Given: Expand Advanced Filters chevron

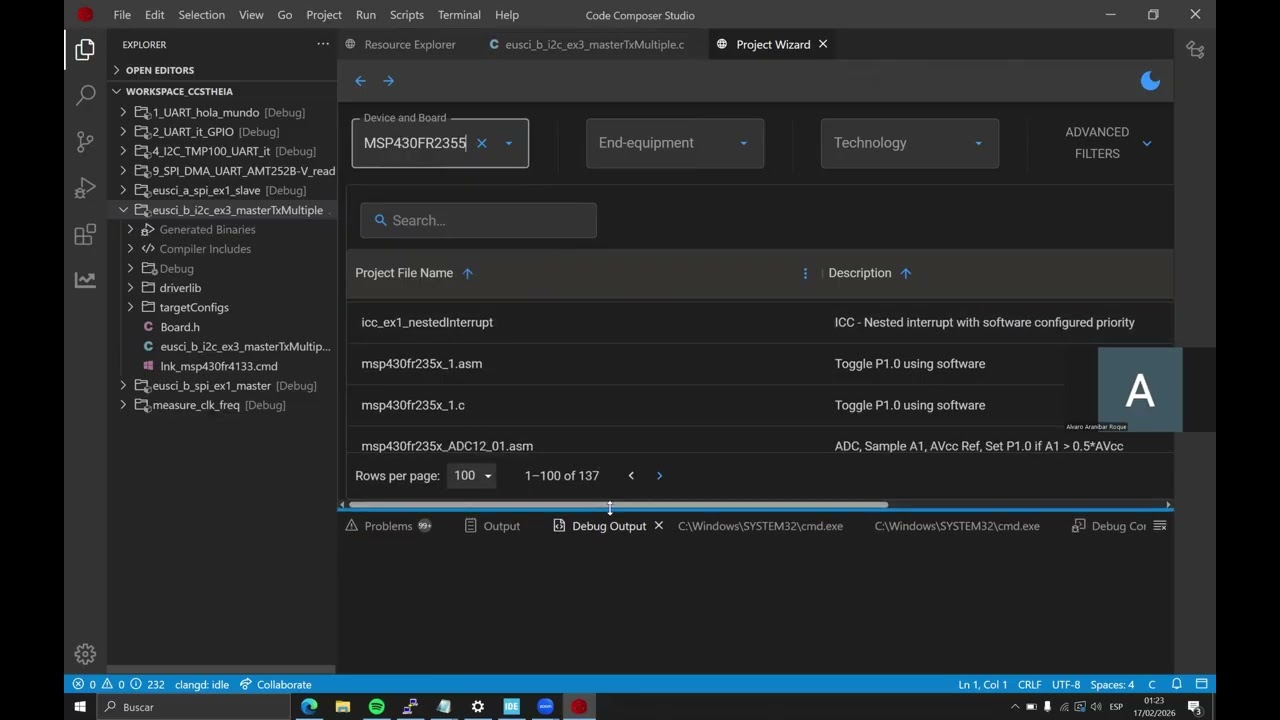Looking at the screenshot, I should [1147, 143].
